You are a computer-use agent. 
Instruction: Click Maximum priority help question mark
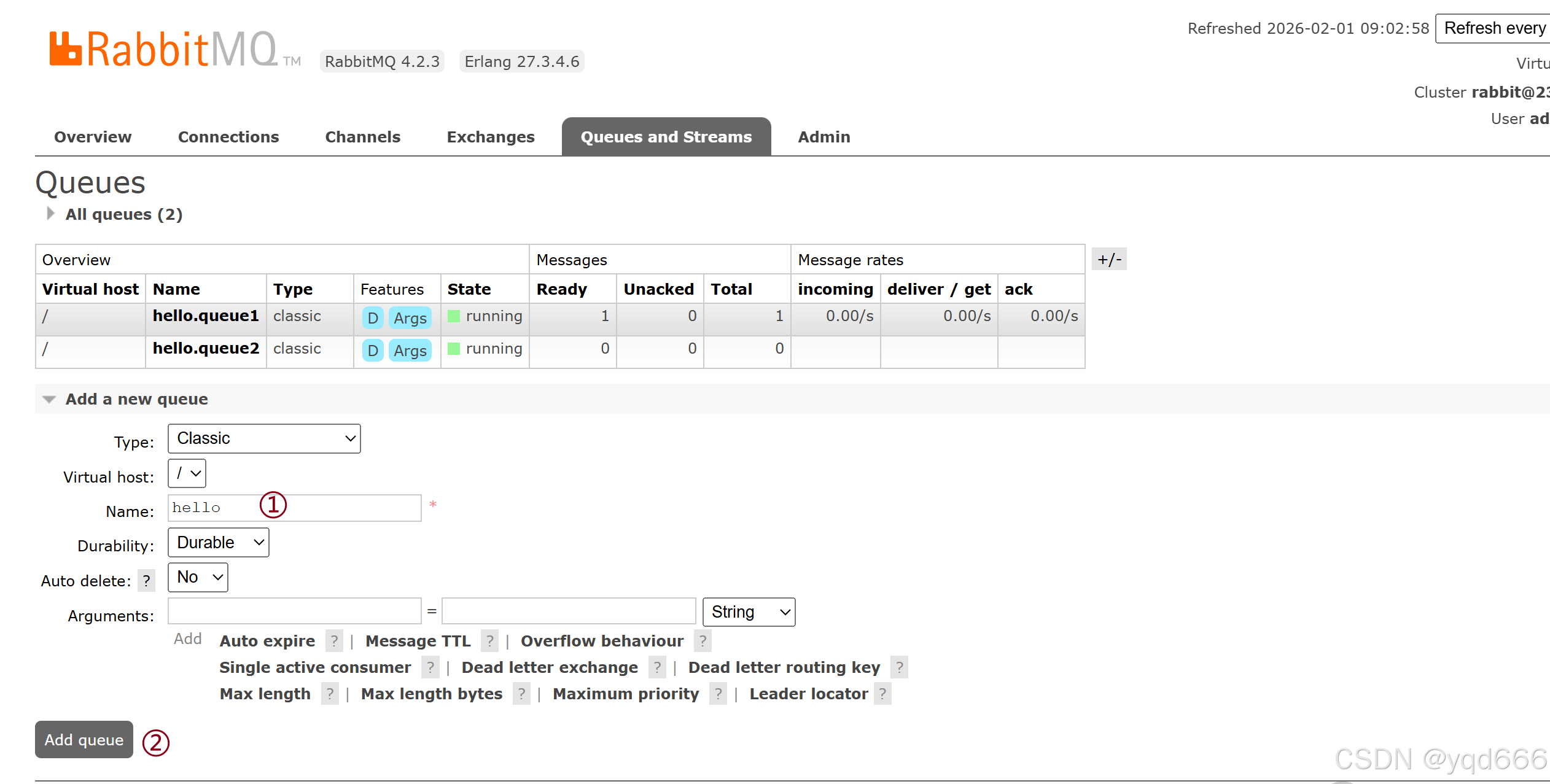[x=718, y=694]
